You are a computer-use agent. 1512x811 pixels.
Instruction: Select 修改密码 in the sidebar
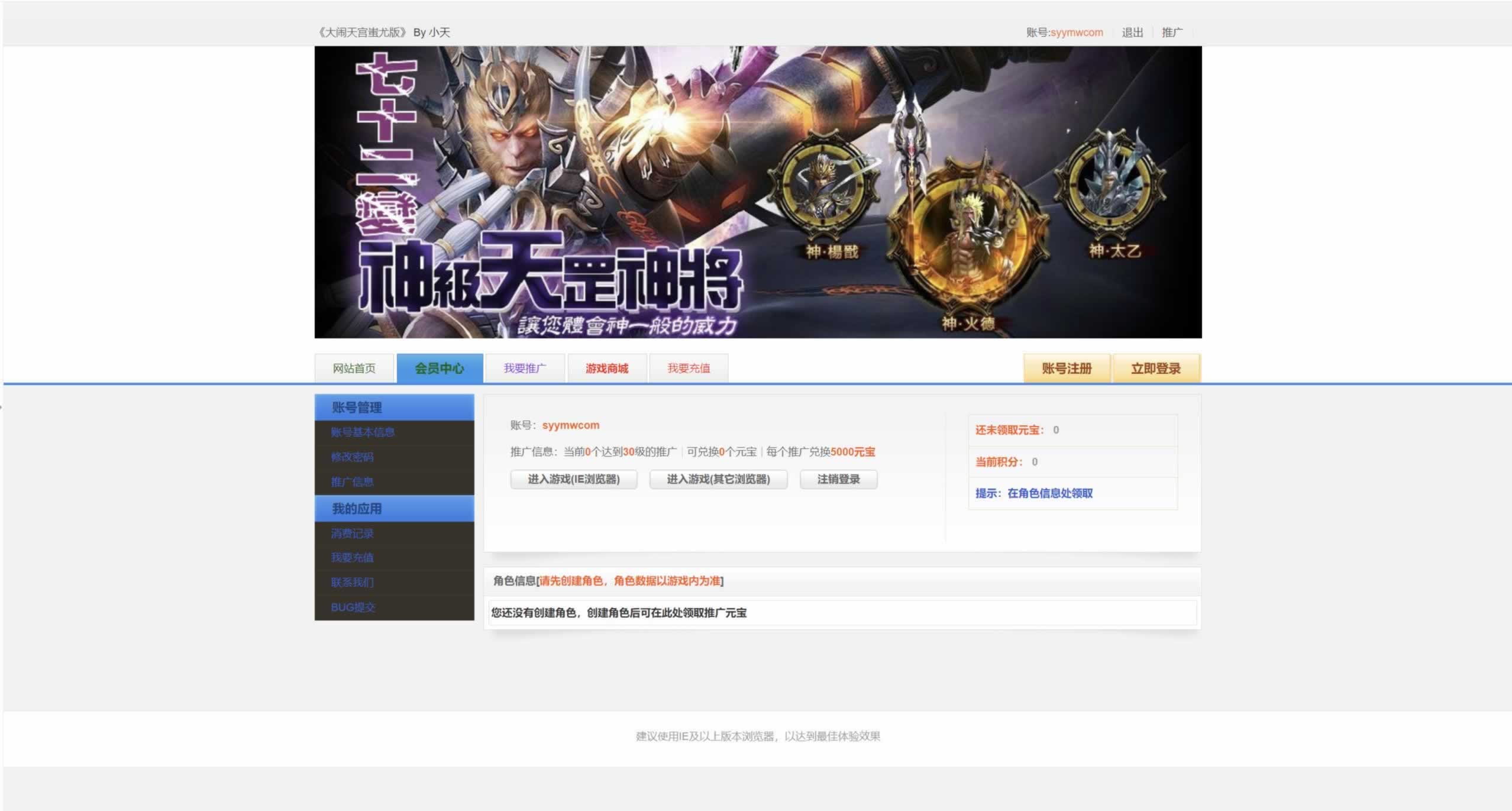pos(352,457)
